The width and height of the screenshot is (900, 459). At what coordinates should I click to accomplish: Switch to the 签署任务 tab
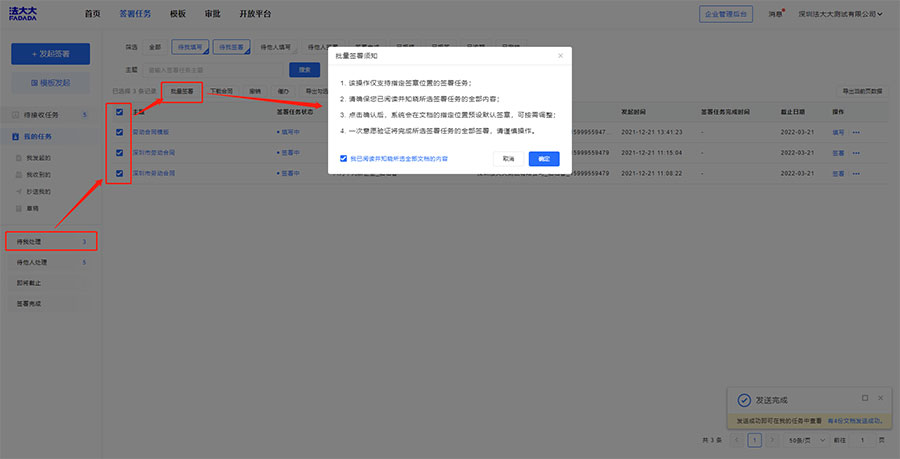click(x=135, y=14)
